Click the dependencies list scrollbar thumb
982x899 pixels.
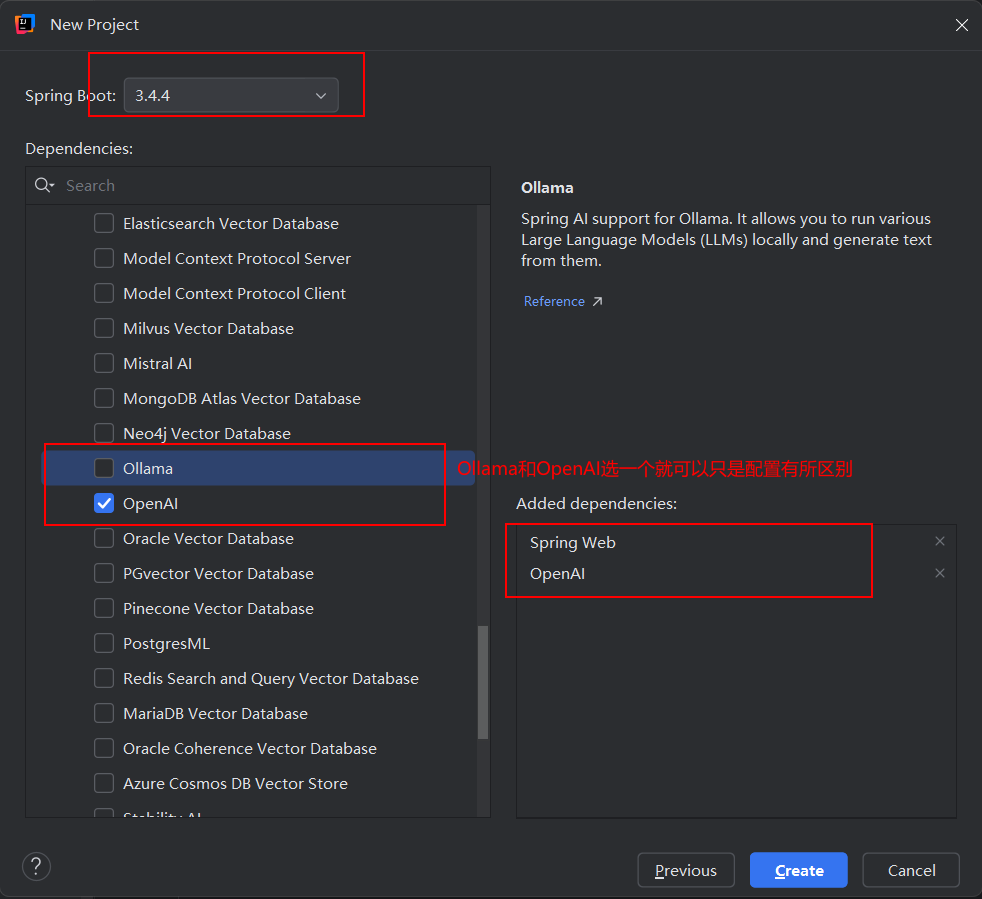coord(483,682)
